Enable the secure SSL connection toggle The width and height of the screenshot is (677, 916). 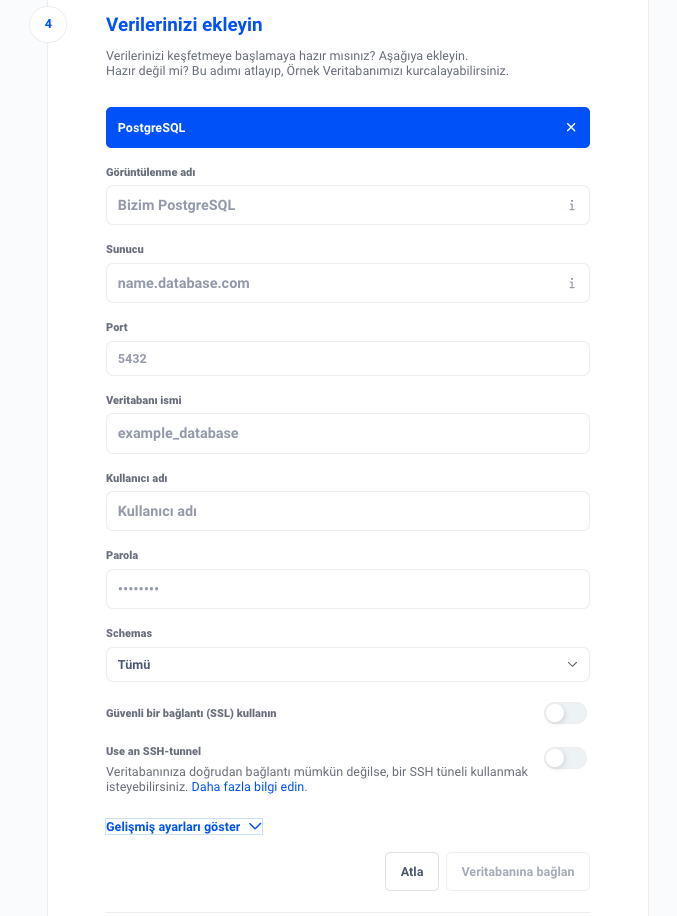pos(565,713)
